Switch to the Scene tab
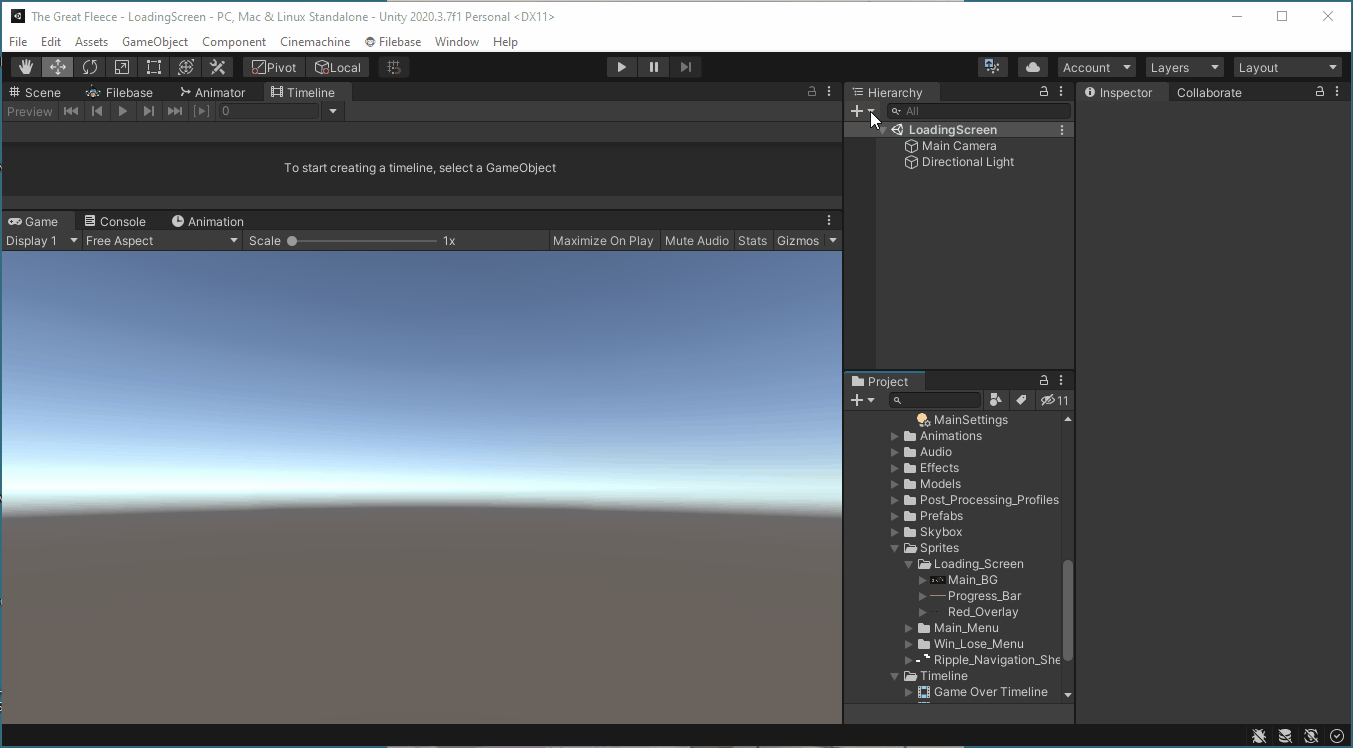This screenshot has width=1353, height=748. (x=35, y=92)
